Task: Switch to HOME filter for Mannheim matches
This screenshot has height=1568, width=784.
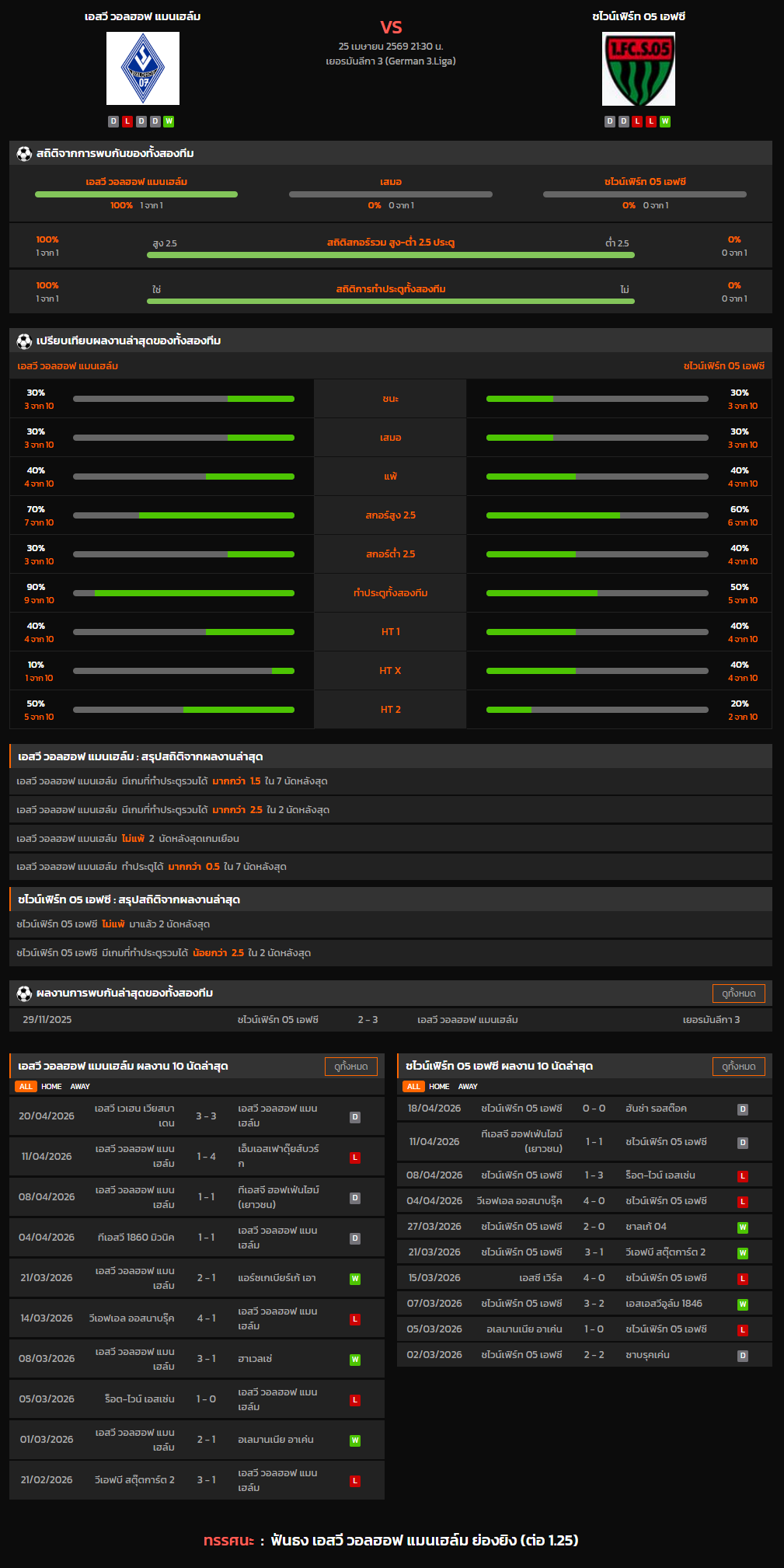Action: pos(51,1087)
